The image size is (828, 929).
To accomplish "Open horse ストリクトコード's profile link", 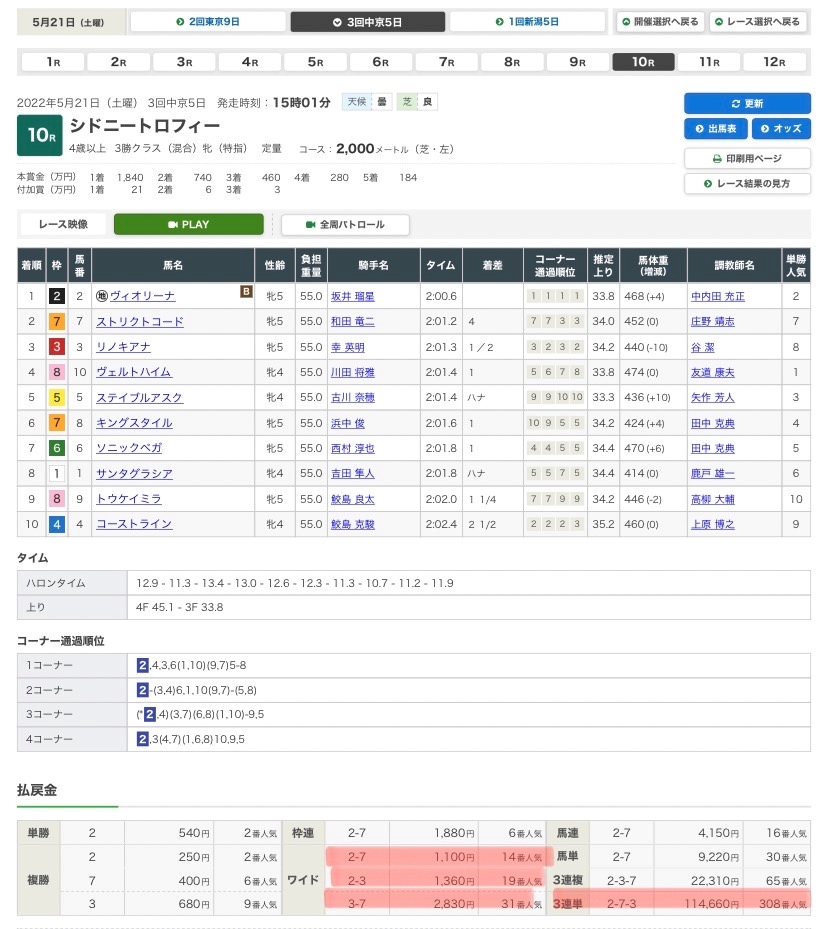I will [x=139, y=322].
